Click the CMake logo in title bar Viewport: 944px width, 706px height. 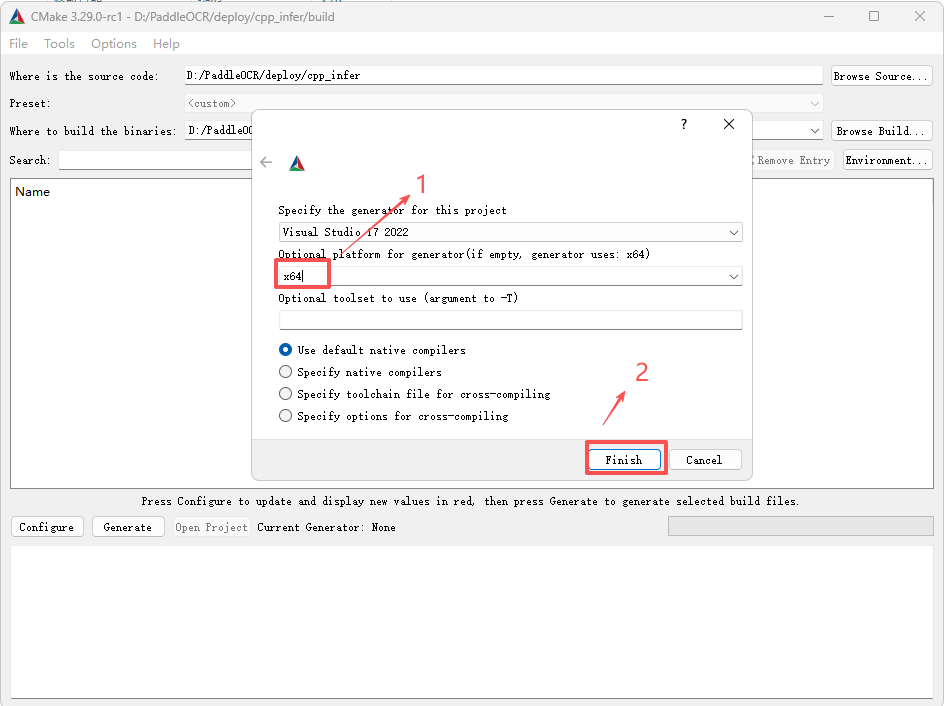pos(17,17)
